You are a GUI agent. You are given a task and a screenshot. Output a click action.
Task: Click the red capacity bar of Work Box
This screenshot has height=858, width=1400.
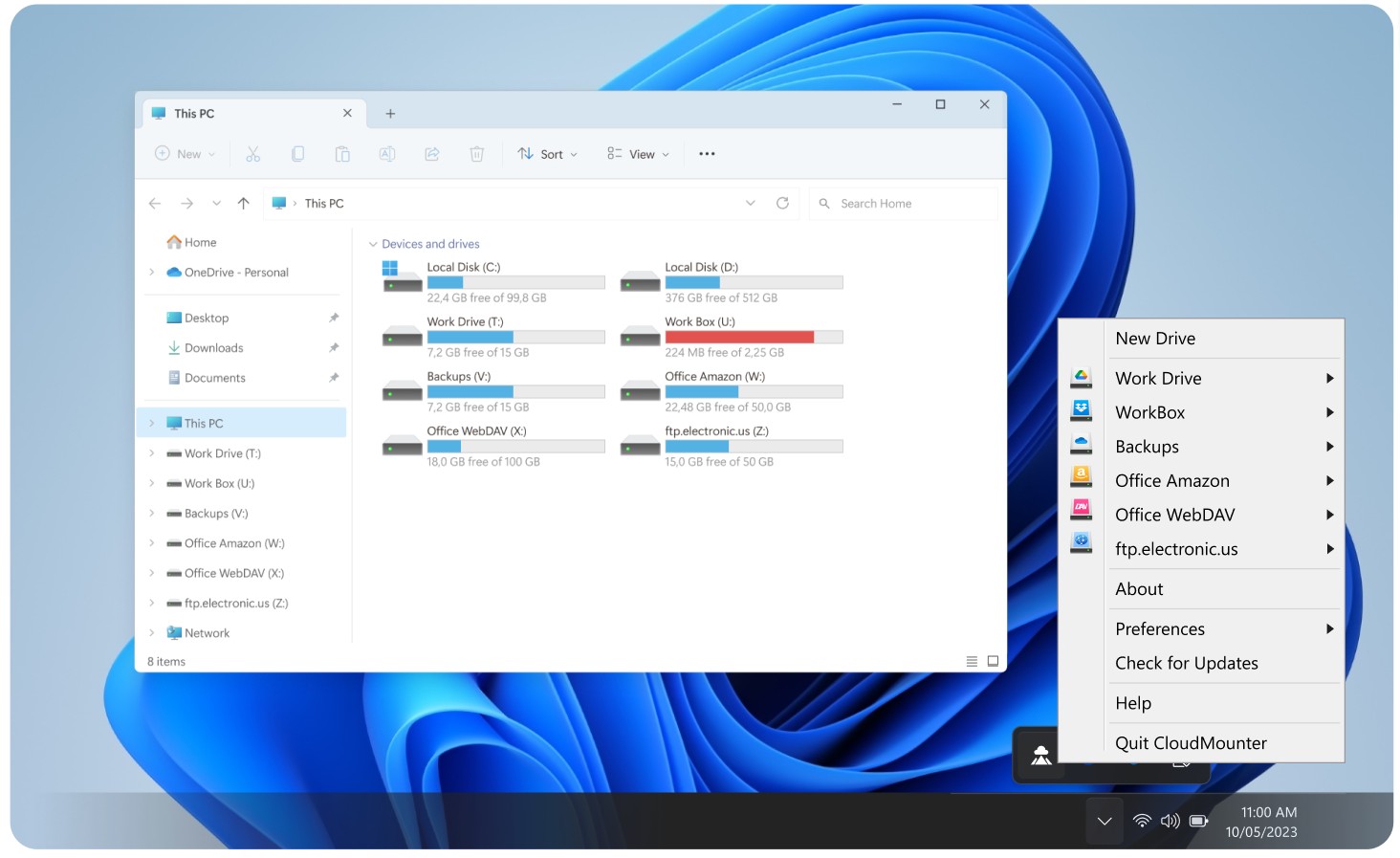[x=738, y=337]
